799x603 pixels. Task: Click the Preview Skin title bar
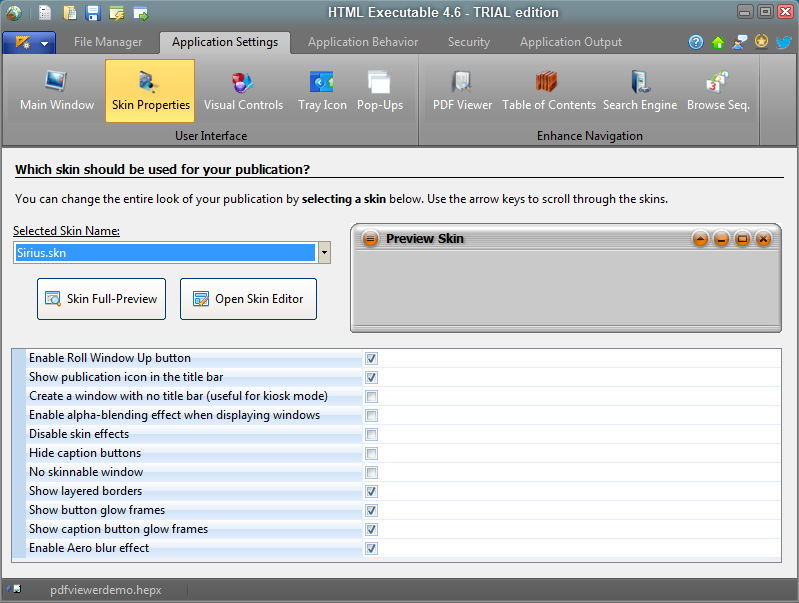tap(566, 239)
